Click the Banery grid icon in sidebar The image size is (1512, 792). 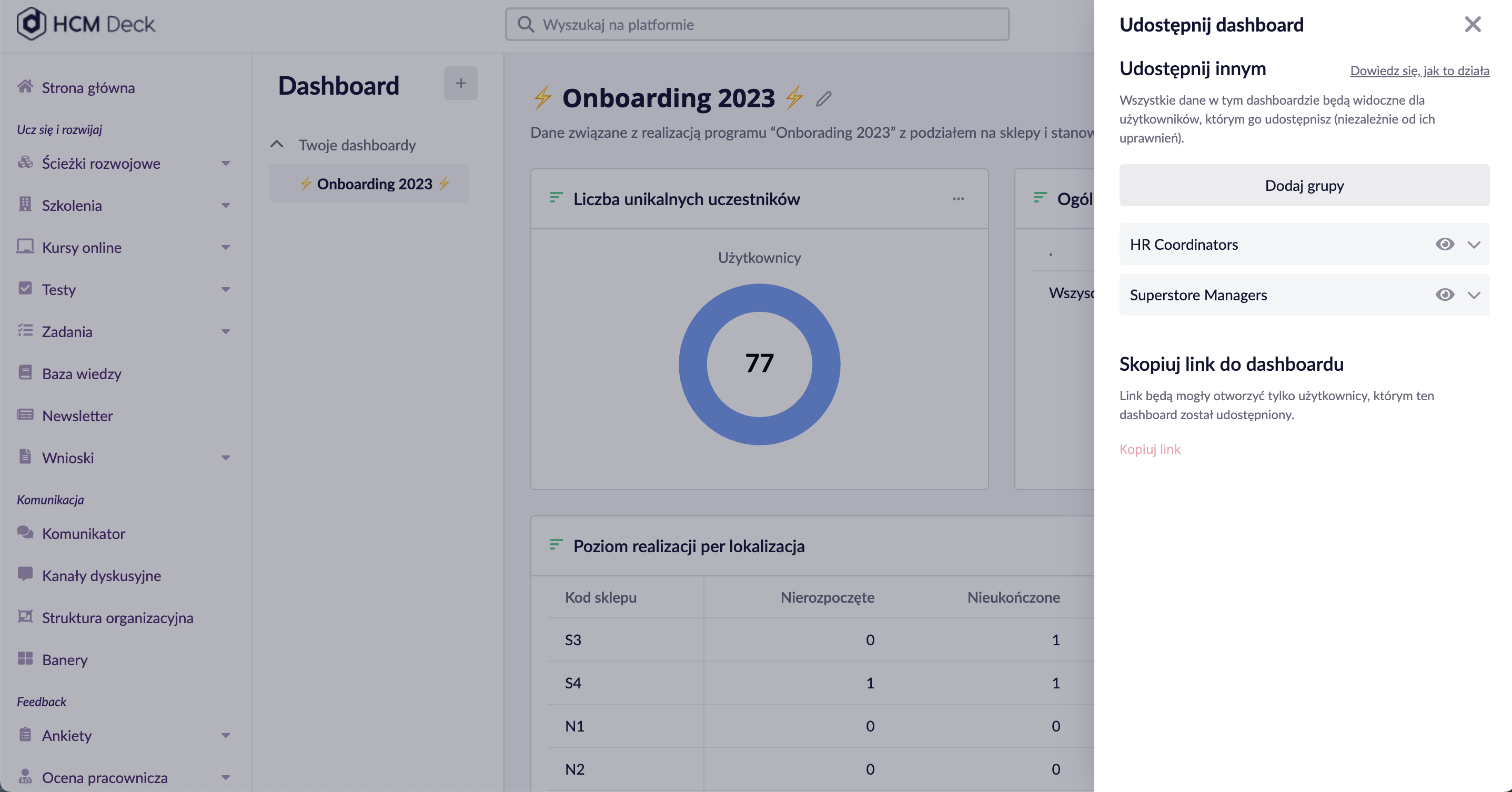click(25, 659)
